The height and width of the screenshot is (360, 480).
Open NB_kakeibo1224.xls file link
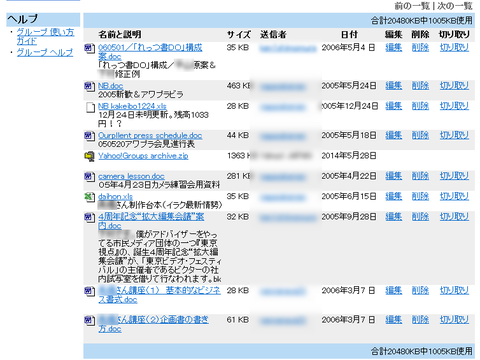click(132, 106)
